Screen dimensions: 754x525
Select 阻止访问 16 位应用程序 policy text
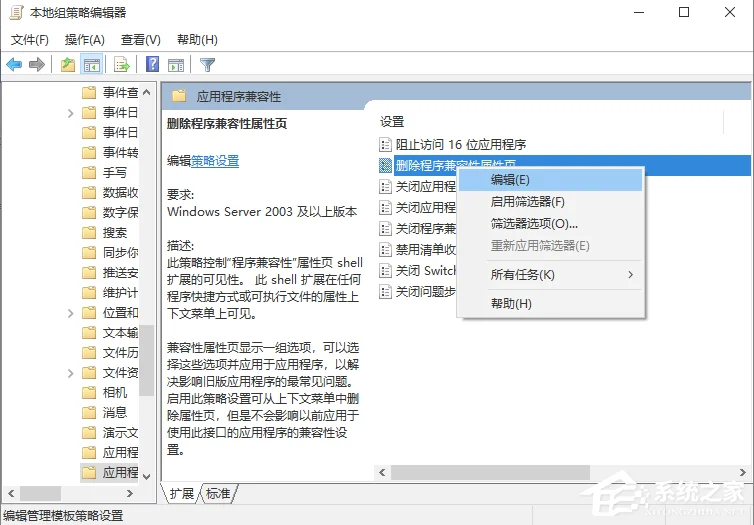pos(461,144)
